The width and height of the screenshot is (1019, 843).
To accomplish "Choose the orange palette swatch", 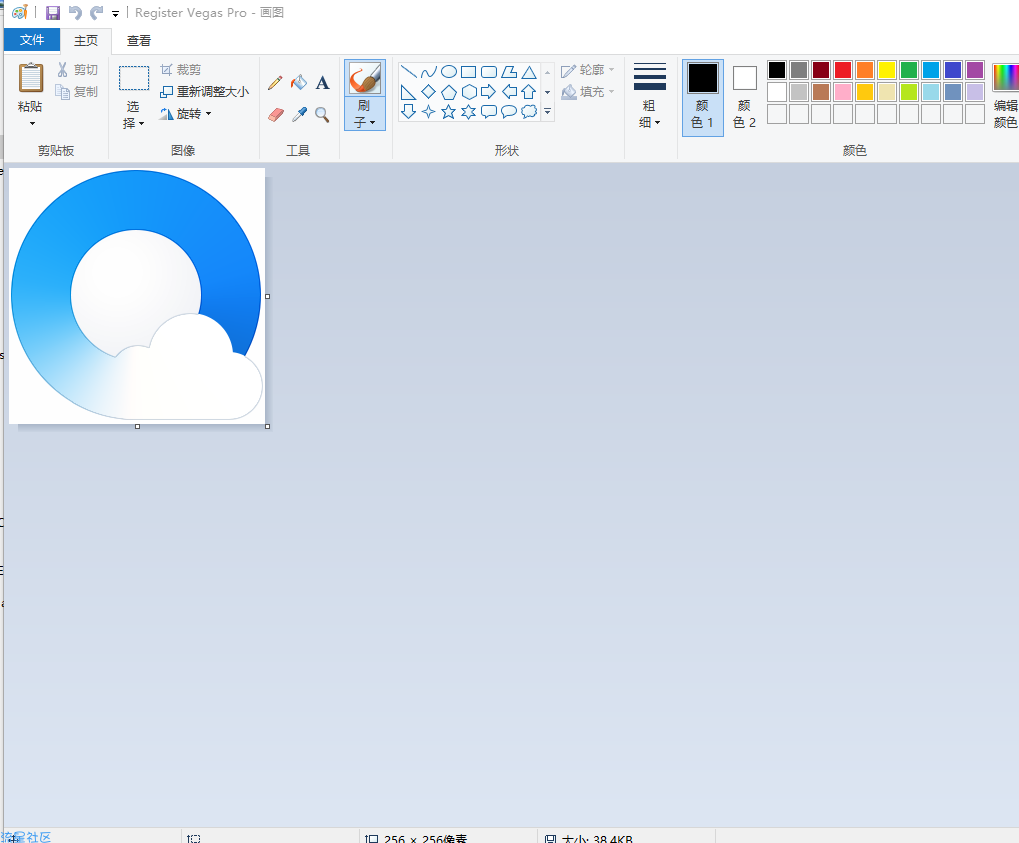I will click(x=865, y=70).
